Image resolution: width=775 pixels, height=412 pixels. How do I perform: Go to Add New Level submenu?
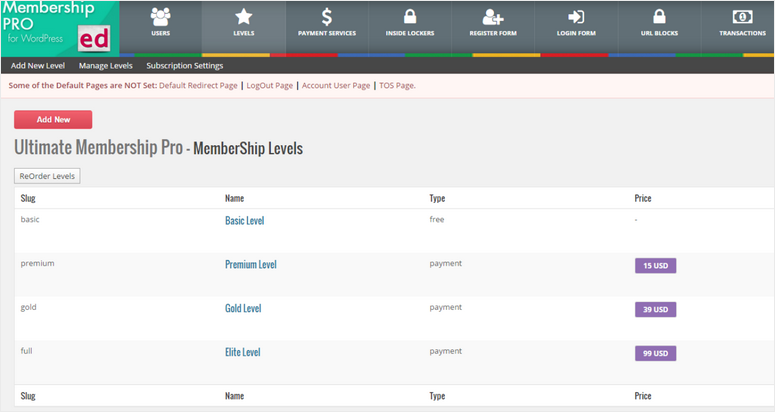click(38, 66)
